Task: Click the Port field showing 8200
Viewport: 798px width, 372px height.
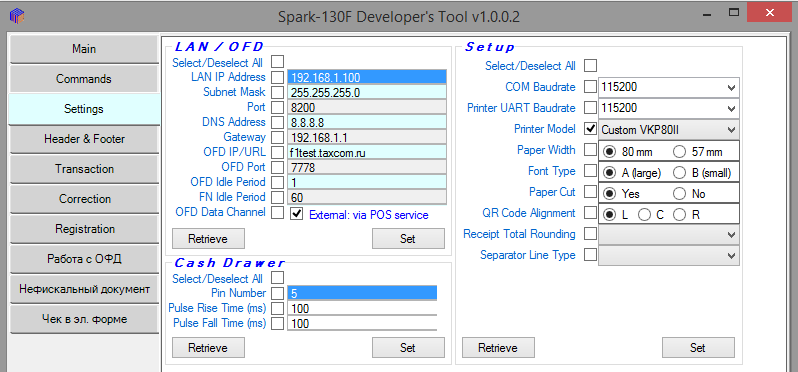Action: (x=367, y=107)
